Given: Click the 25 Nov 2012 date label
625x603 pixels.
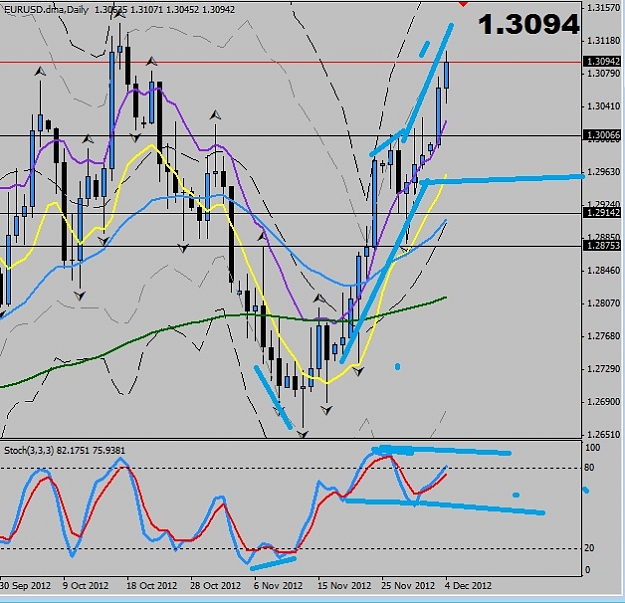Looking at the screenshot, I should coord(408,586).
